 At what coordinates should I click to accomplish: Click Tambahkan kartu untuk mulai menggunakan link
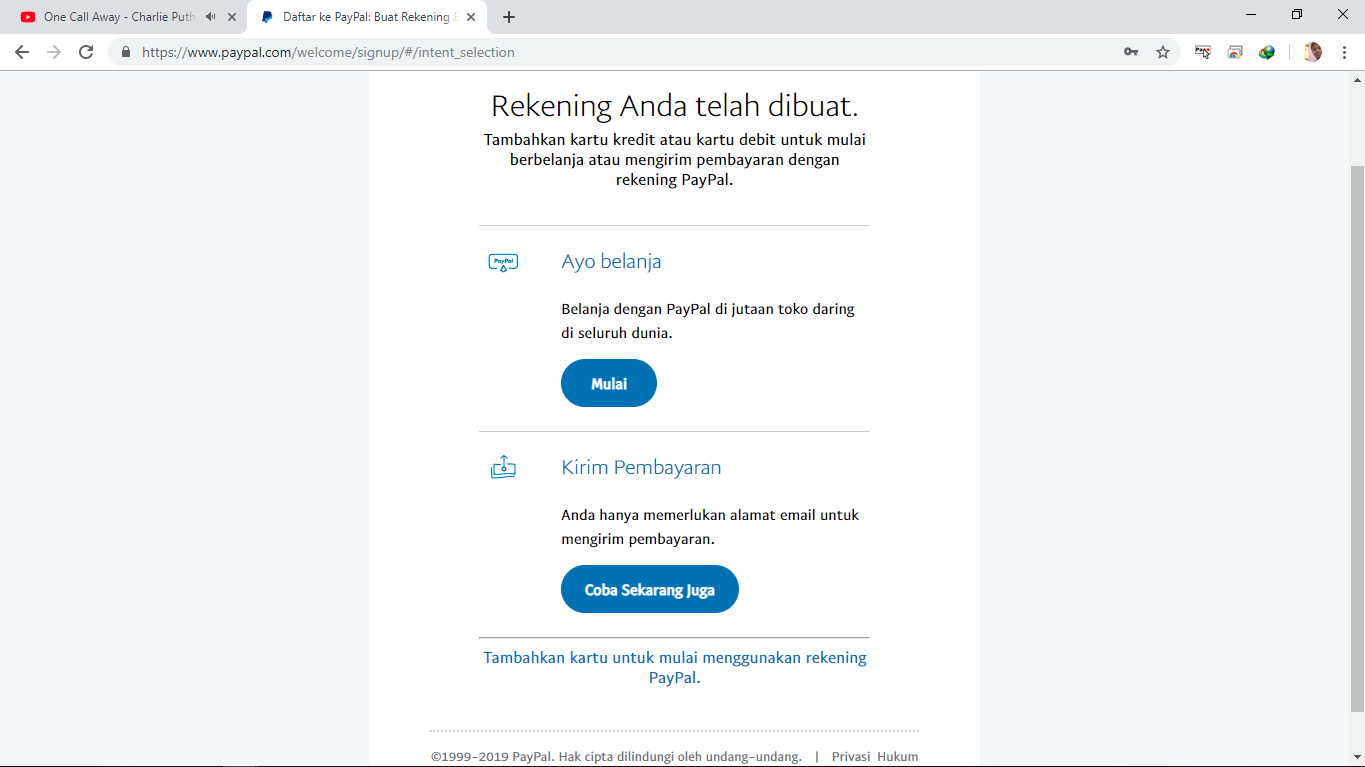(675, 667)
